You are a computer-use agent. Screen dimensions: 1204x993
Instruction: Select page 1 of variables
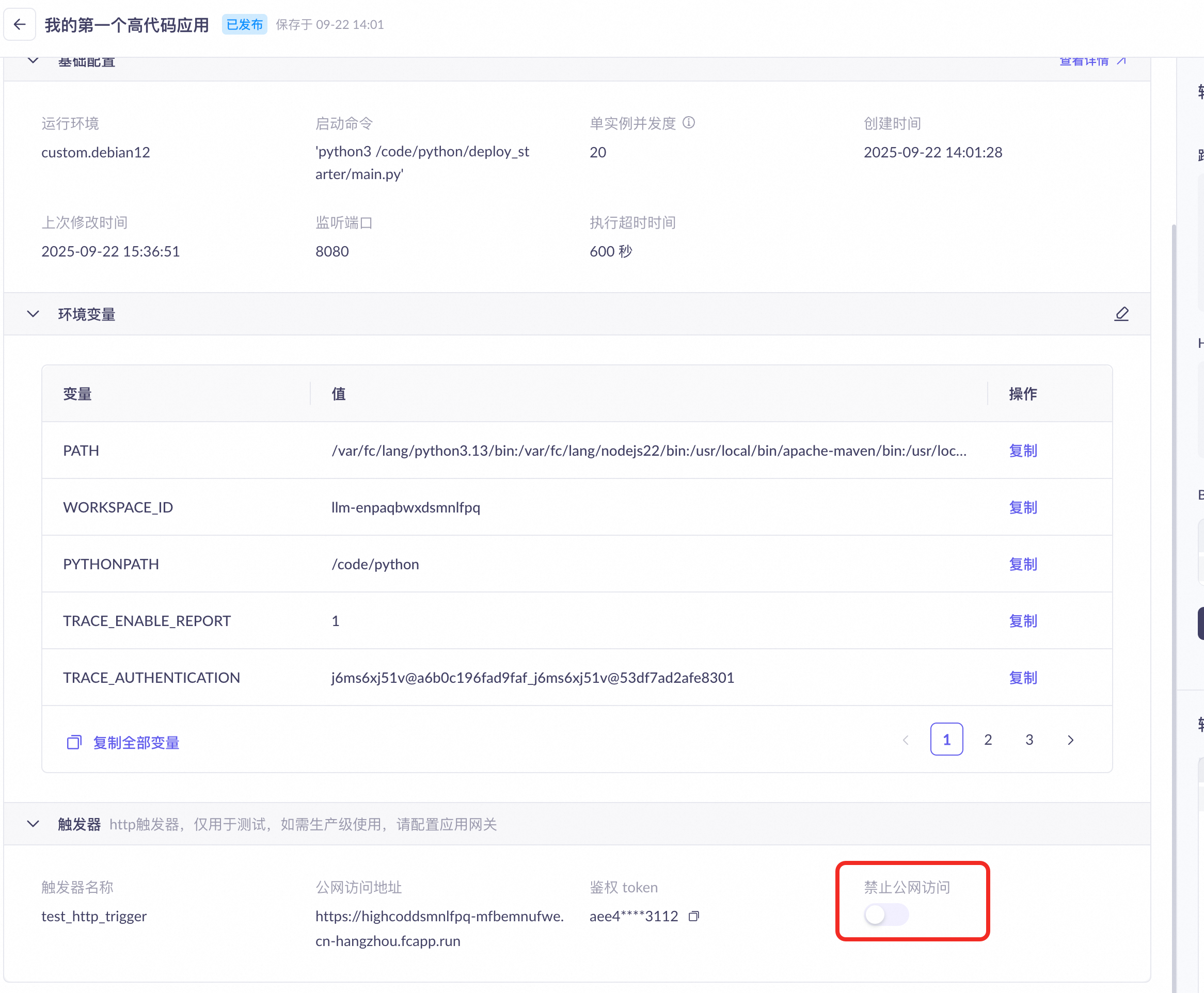pyautogui.click(x=946, y=740)
